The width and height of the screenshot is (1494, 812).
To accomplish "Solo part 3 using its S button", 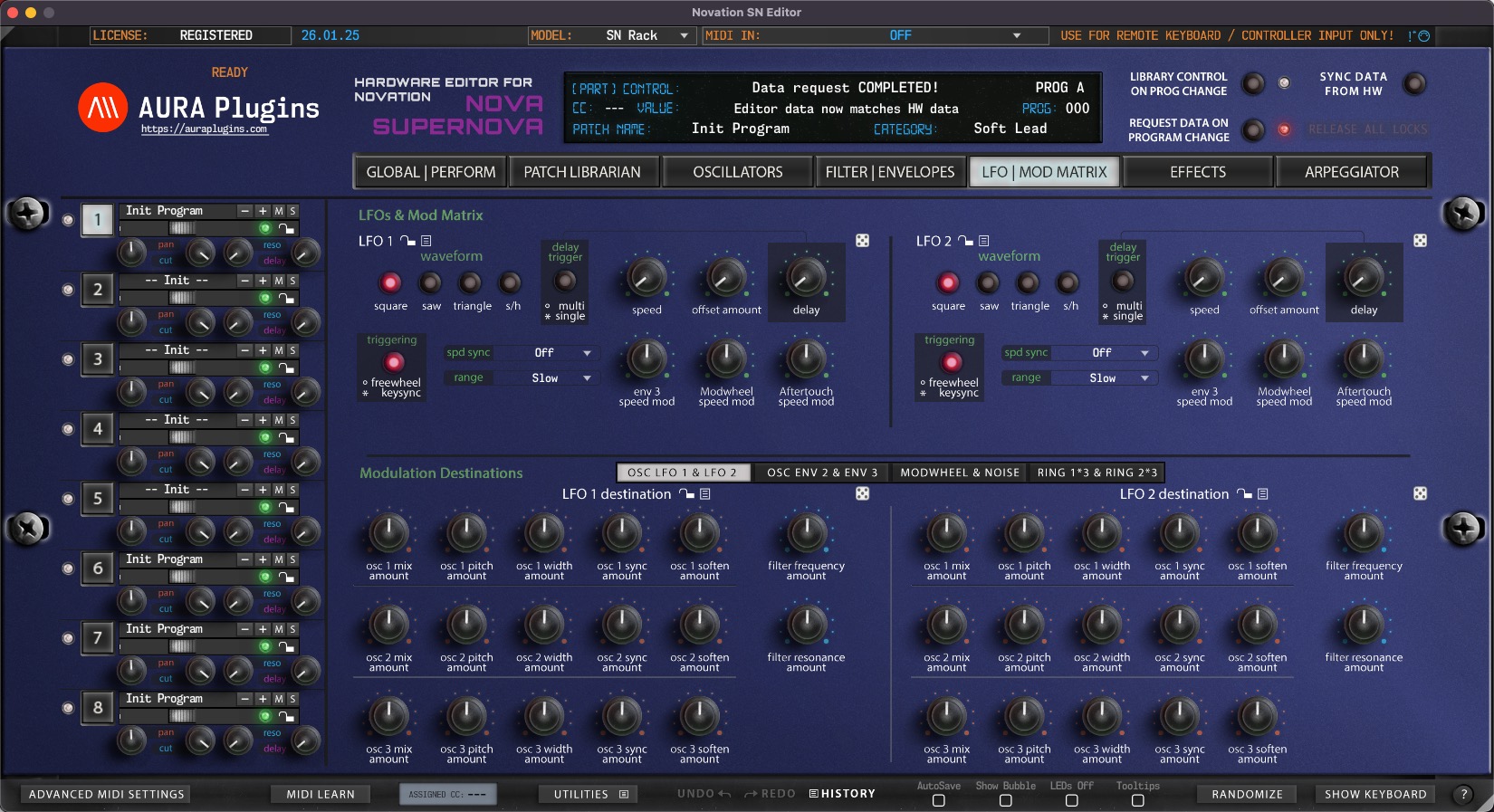I will [292, 350].
